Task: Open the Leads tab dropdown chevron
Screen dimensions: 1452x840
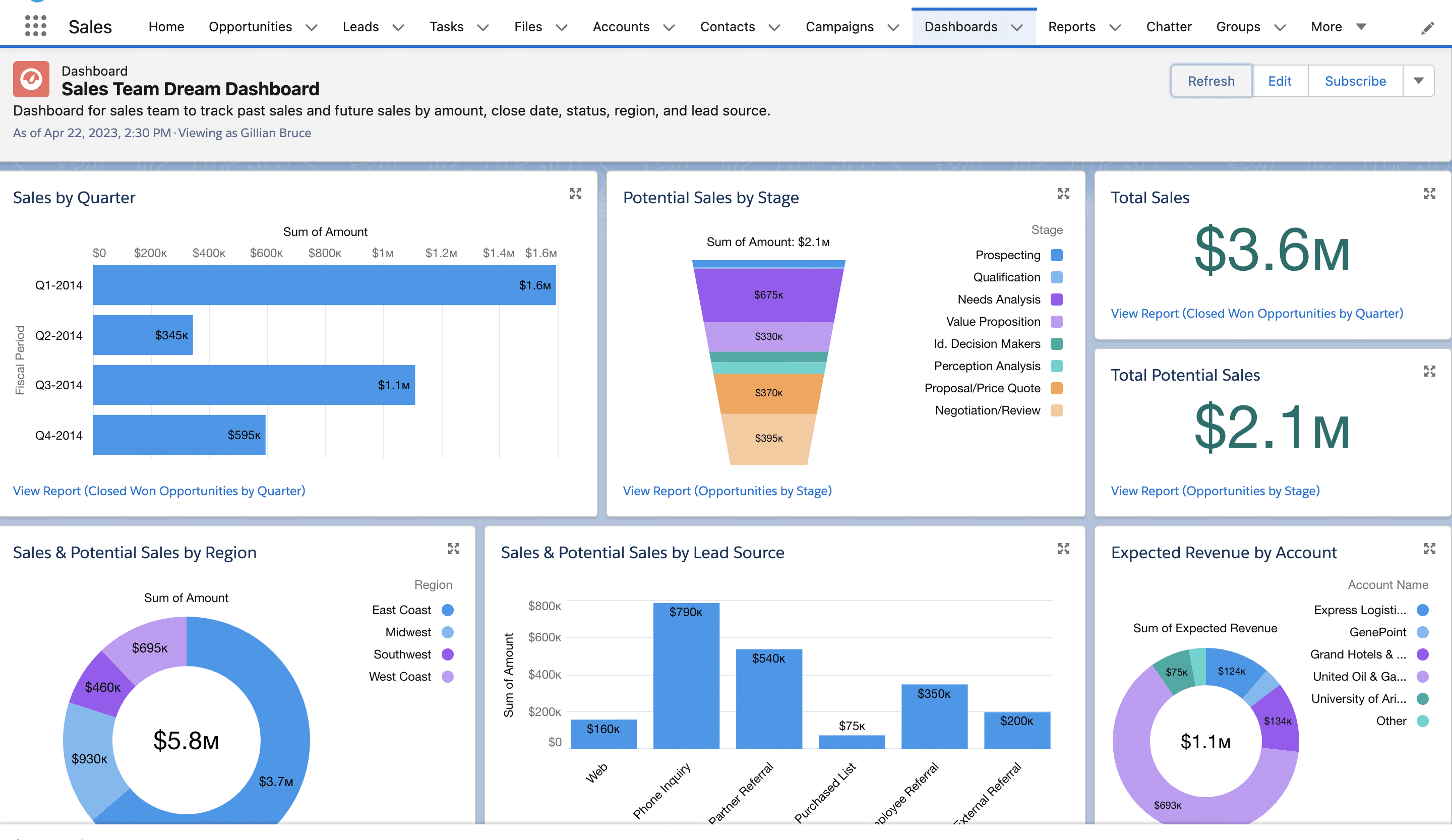Action: point(398,27)
